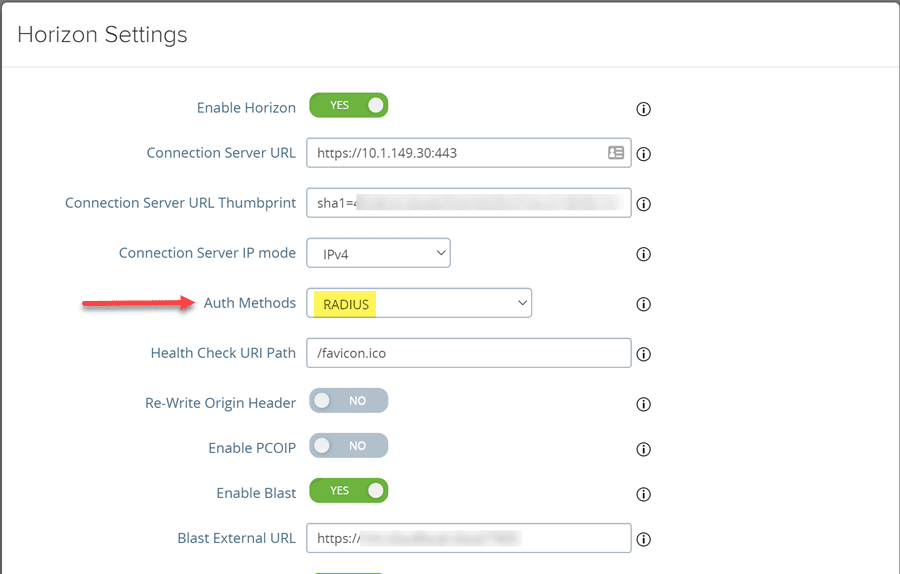Open info for Re-Write Origin Header
The width and height of the screenshot is (900, 574).
click(x=644, y=404)
